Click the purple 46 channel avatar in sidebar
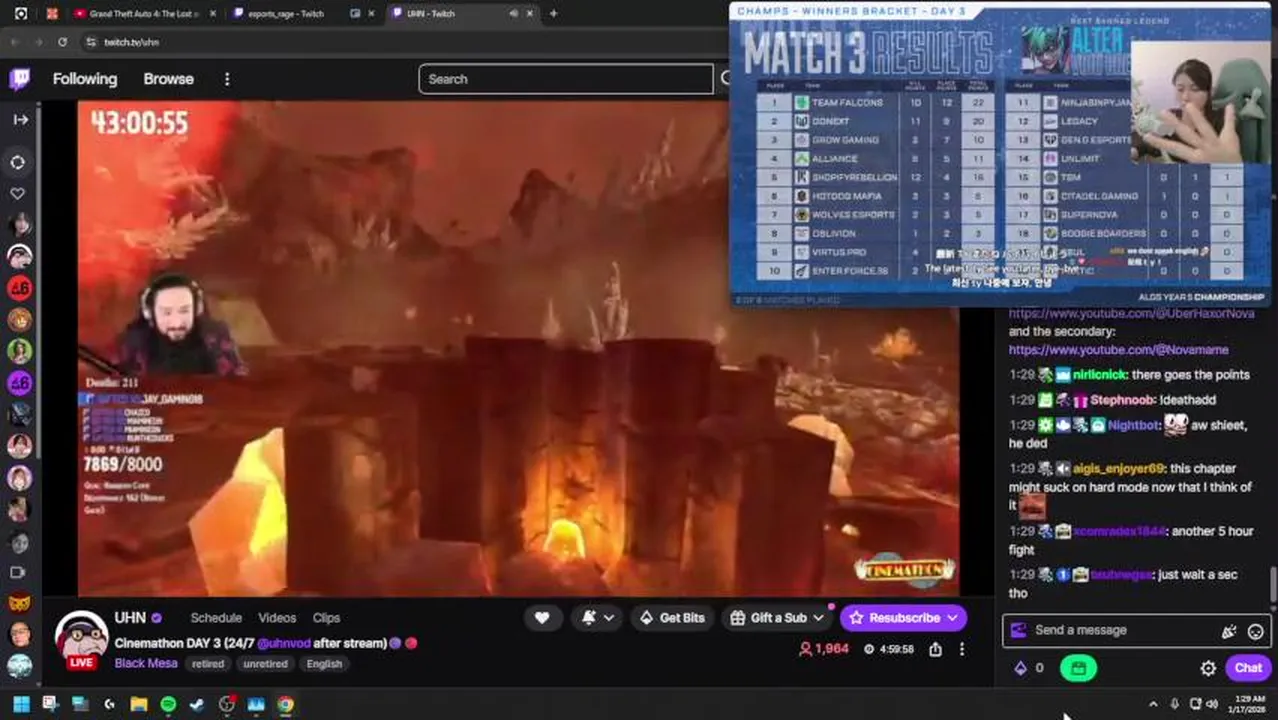The height and width of the screenshot is (720, 1278). [x=18, y=382]
